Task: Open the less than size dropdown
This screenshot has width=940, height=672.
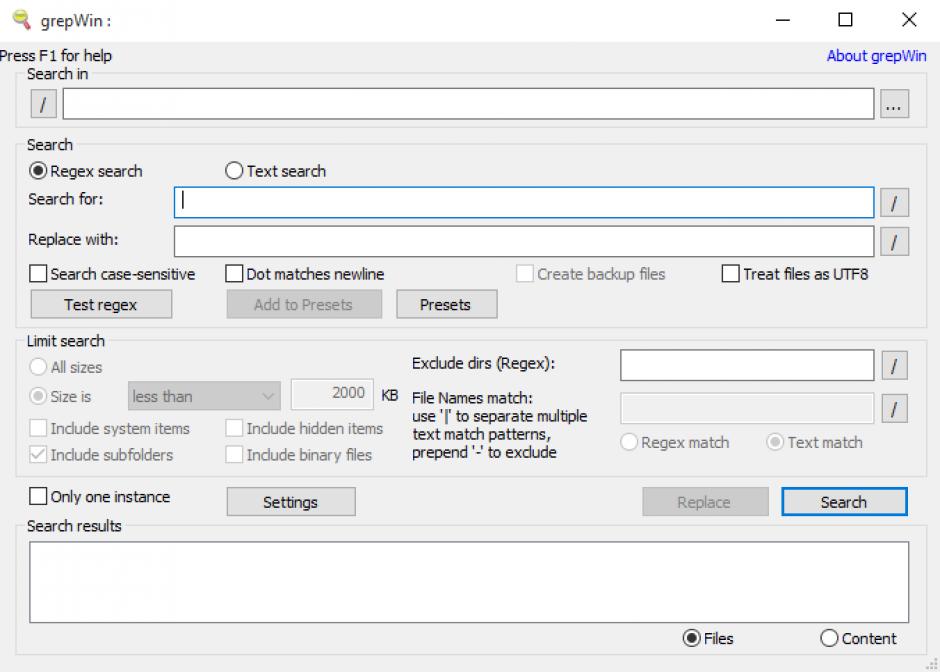Action: (x=204, y=396)
